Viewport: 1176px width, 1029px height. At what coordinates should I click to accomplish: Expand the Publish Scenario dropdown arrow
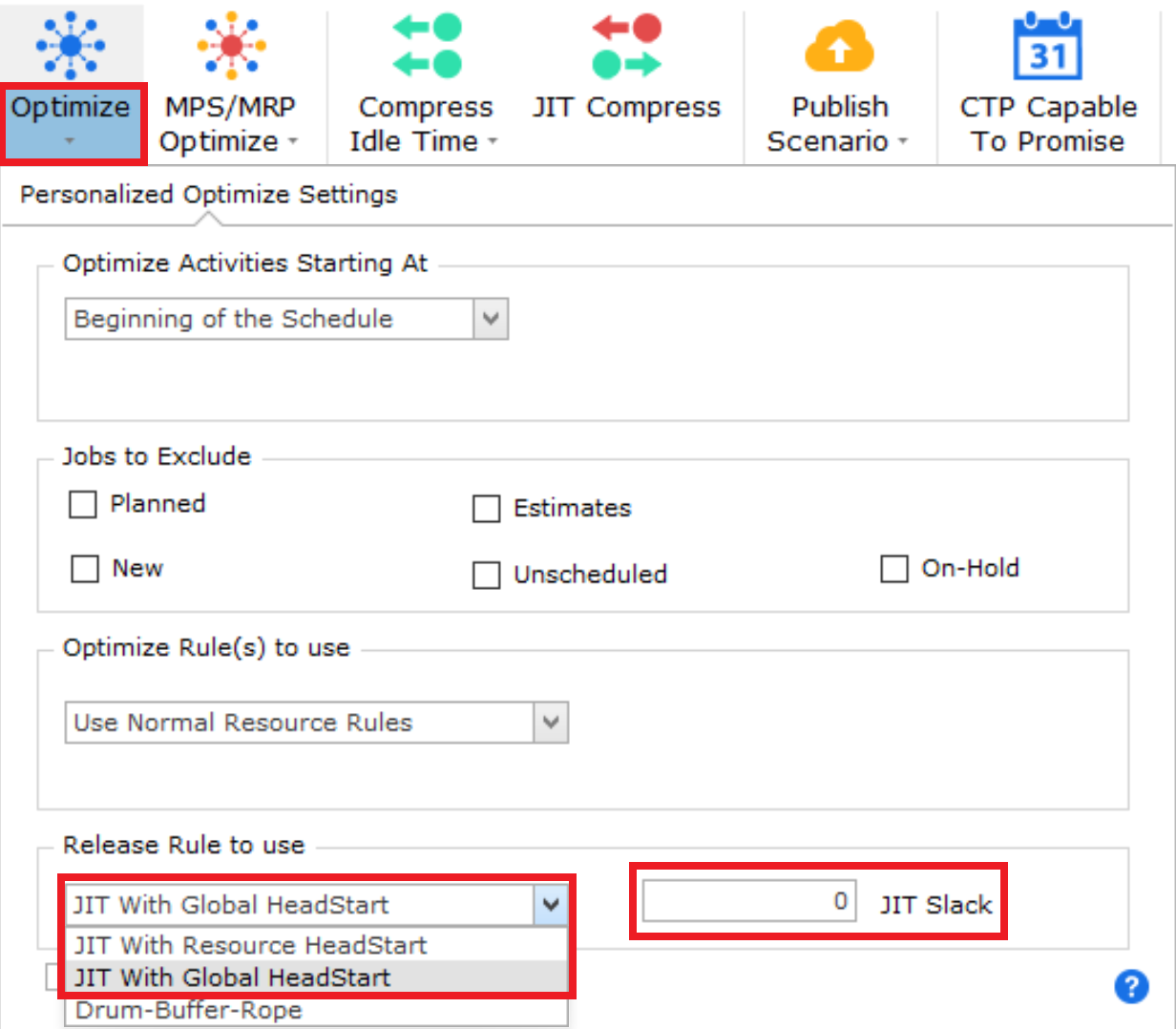902,141
